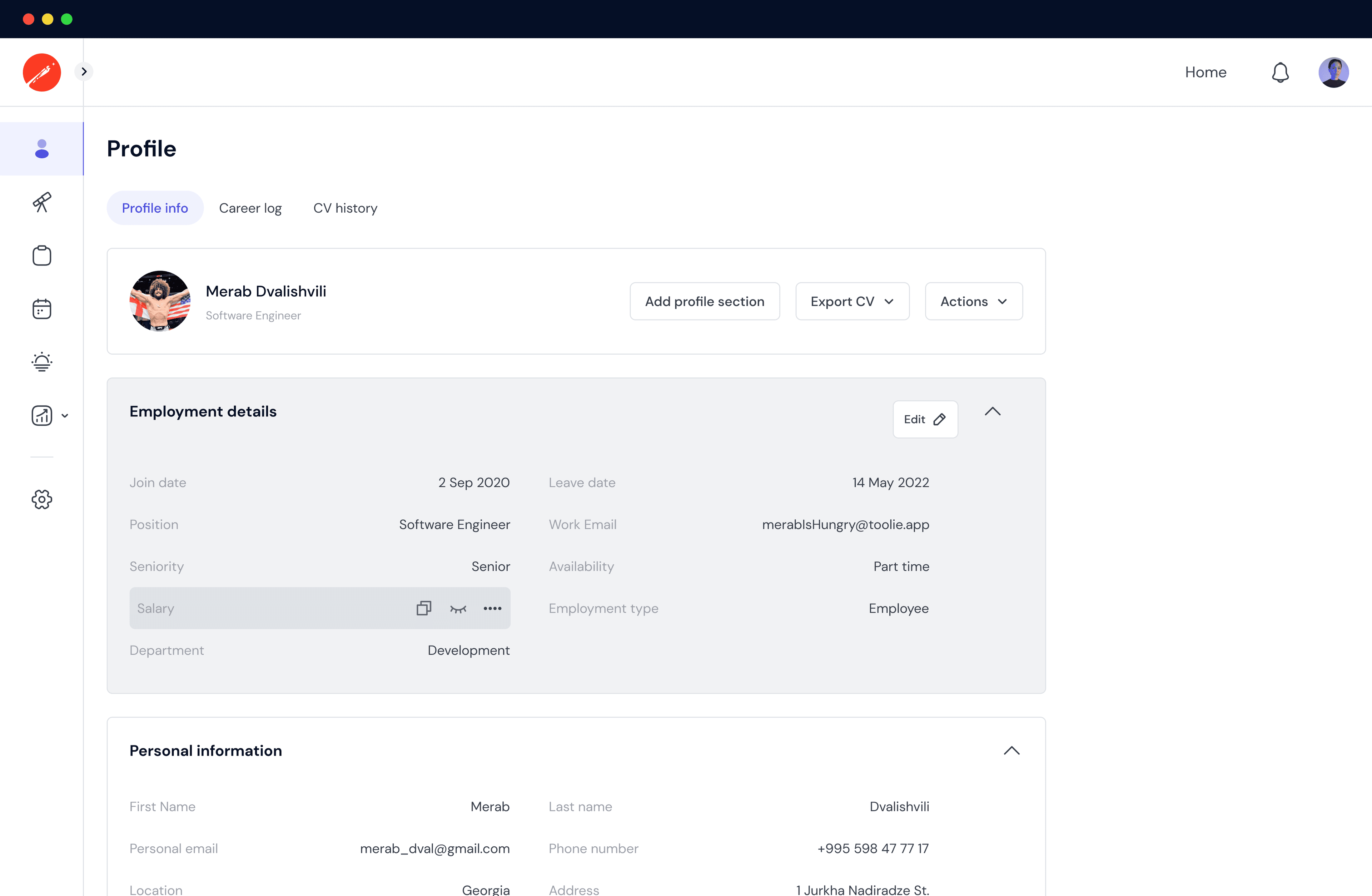This screenshot has width=1372, height=896.
Task: Switch to the Career log tab
Action: (x=250, y=208)
